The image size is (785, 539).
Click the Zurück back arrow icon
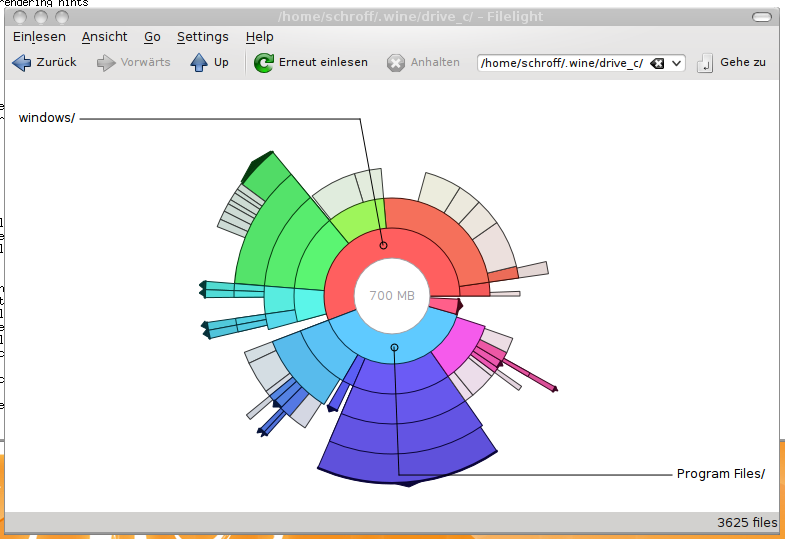pos(22,63)
